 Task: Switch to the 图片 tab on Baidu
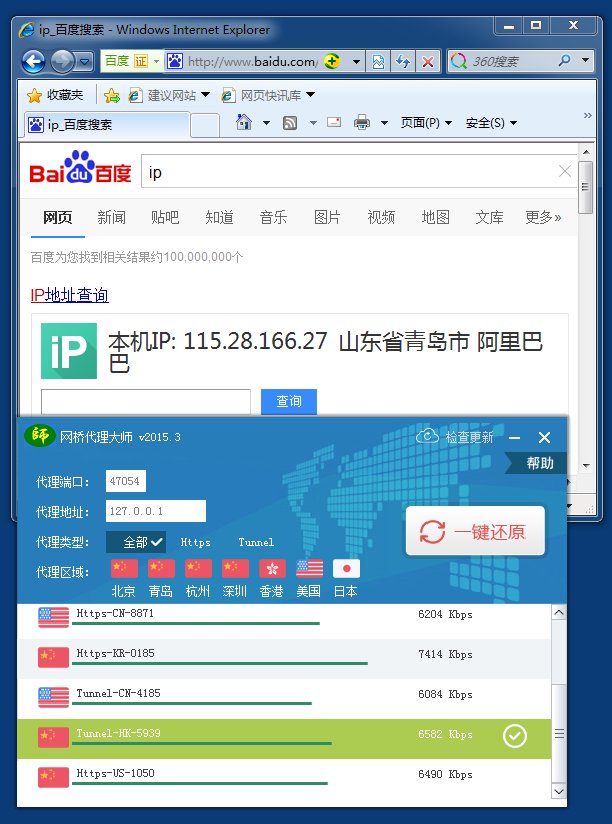pos(327,217)
